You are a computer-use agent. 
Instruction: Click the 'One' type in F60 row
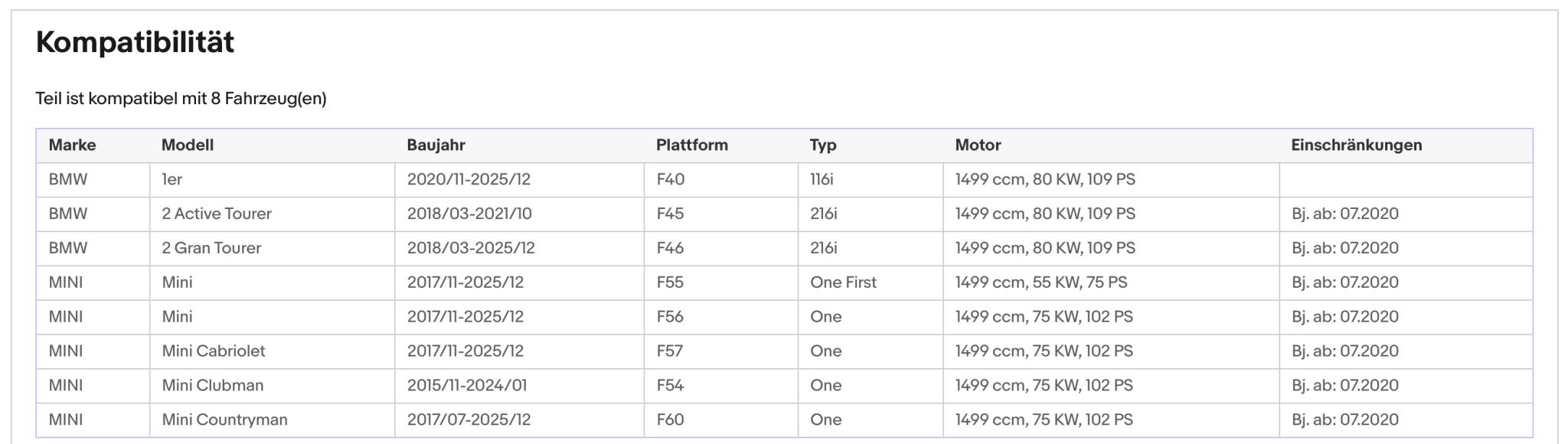pyautogui.click(x=871, y=420)
